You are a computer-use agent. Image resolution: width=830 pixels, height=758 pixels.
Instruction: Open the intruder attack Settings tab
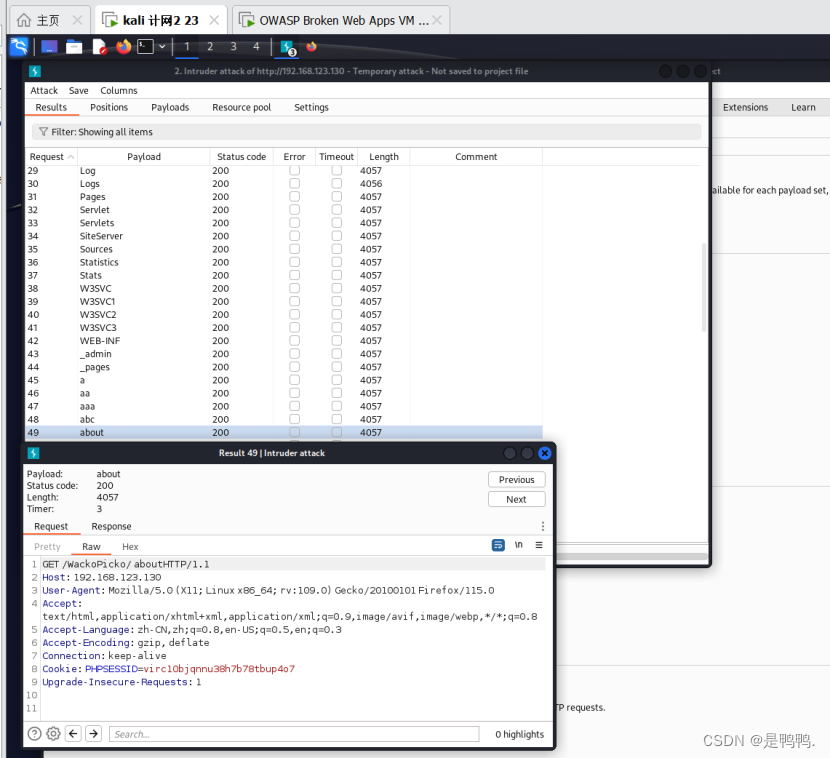(311, 107)
